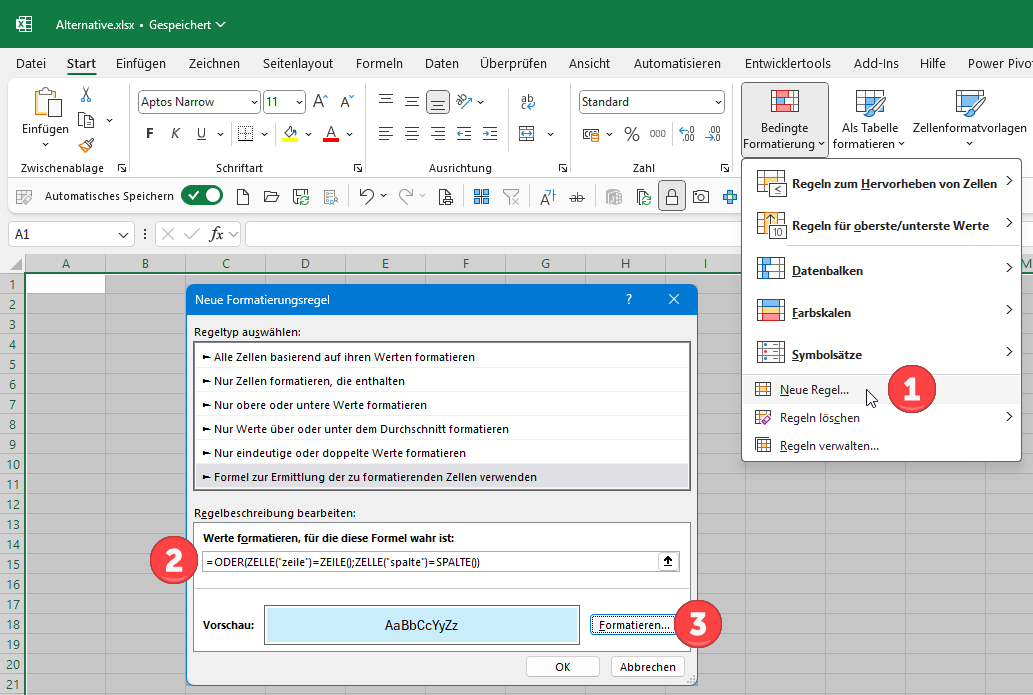Image resolution: width=1033 pixels, height=695 pixels.
Task: Select Regeln verwalten menu entry
Action: point(829,446)
